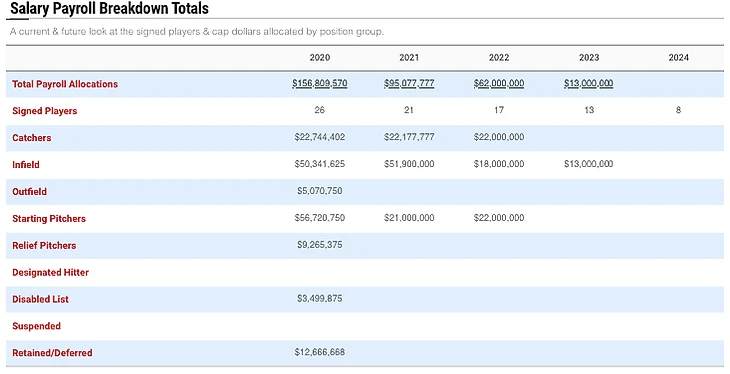Select the Starting Pitchers row label
730x374 pixels.
[x=49, y=218]
